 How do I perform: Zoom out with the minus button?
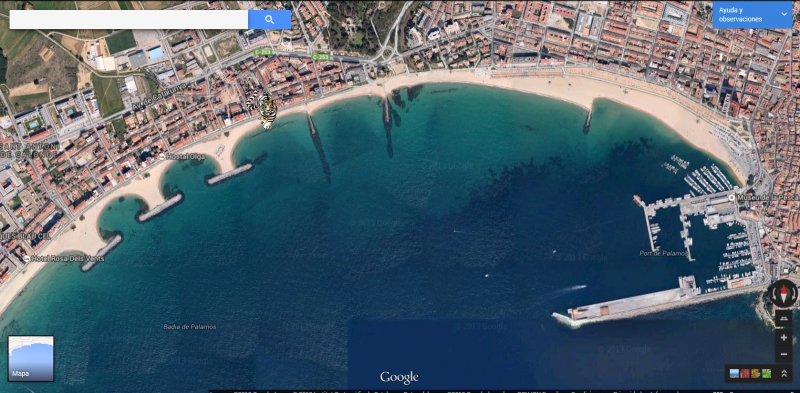click(x=784, y=354)
